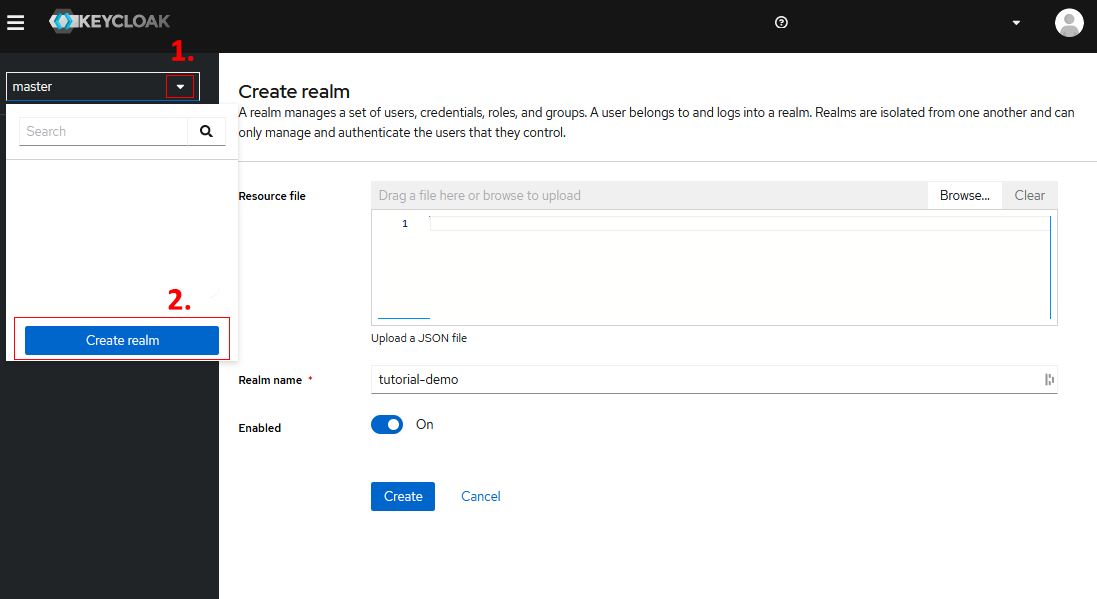Click the Keycloak logo
The height and width of the screenshot is (599, 1097).
(x=109, y=22)
